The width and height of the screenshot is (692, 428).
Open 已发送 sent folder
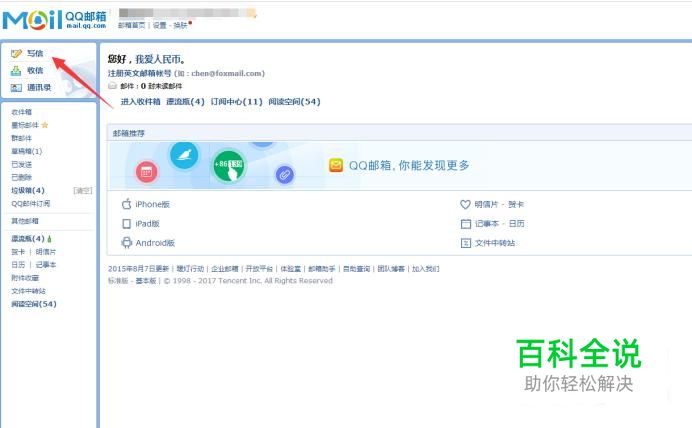point(22,164)
